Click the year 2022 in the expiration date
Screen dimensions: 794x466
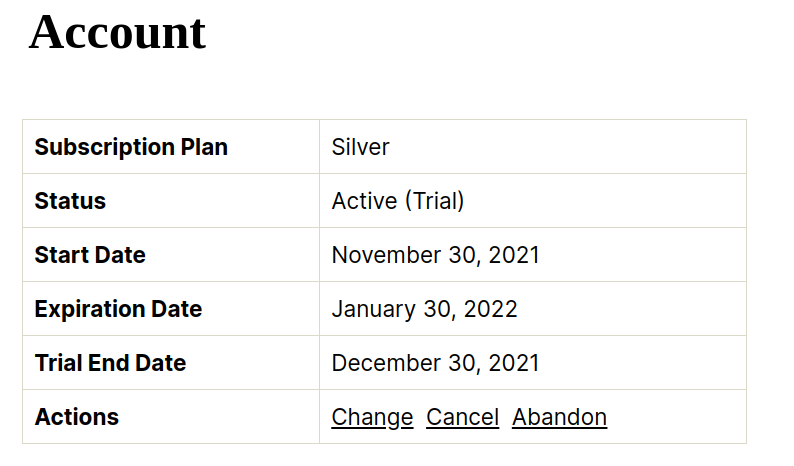(490, 309)
